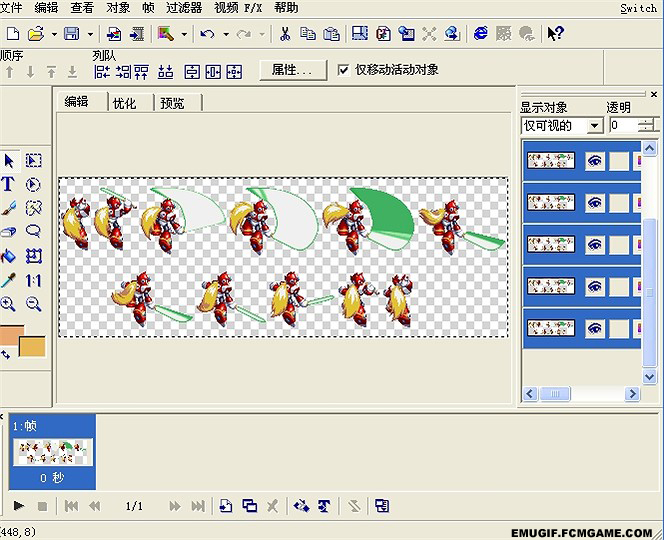Open the 文件 menu
The width and height of the screenshot is (664, 540).
[x=11, y=8]
